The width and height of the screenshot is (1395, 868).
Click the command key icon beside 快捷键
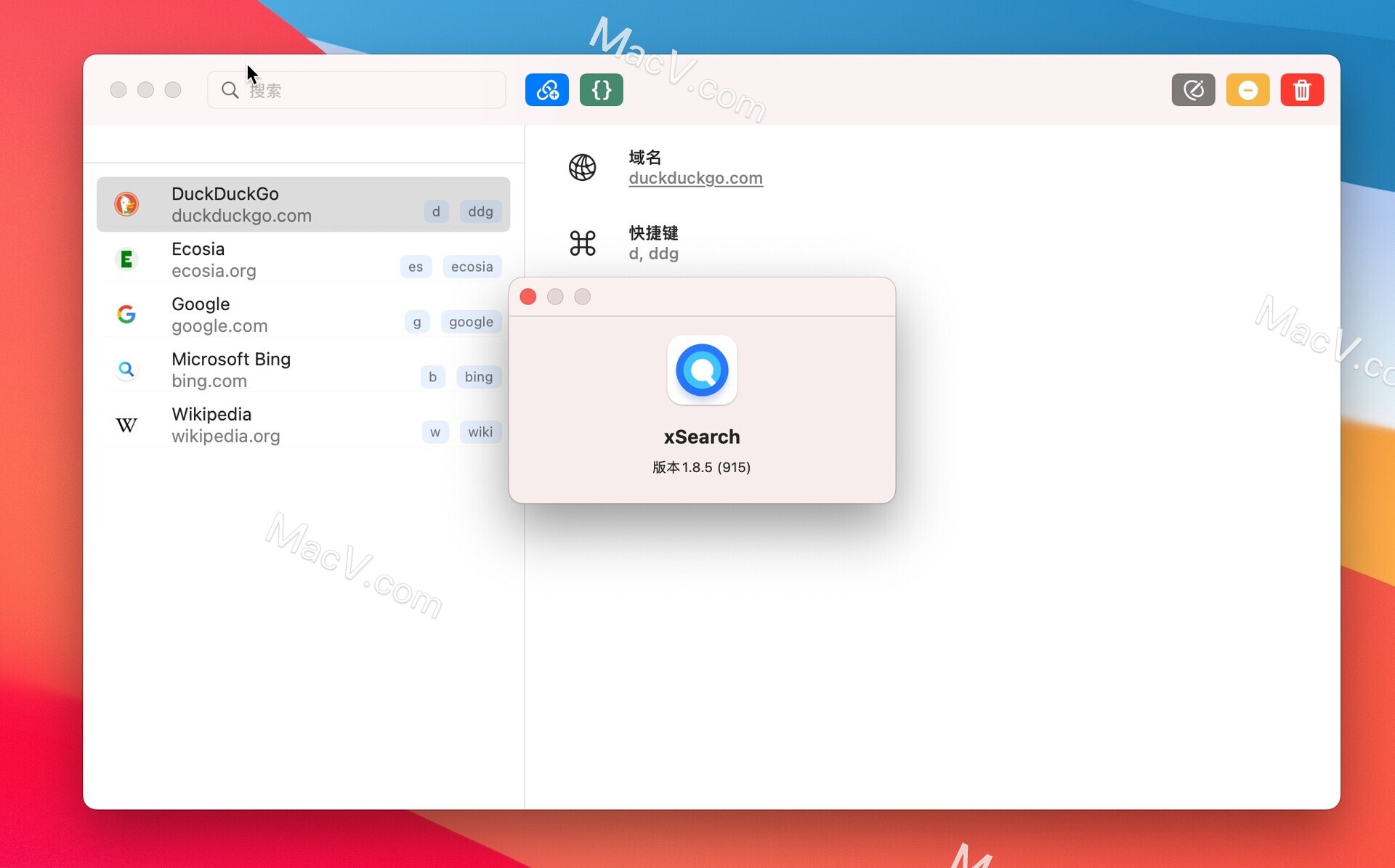(582, 243)
